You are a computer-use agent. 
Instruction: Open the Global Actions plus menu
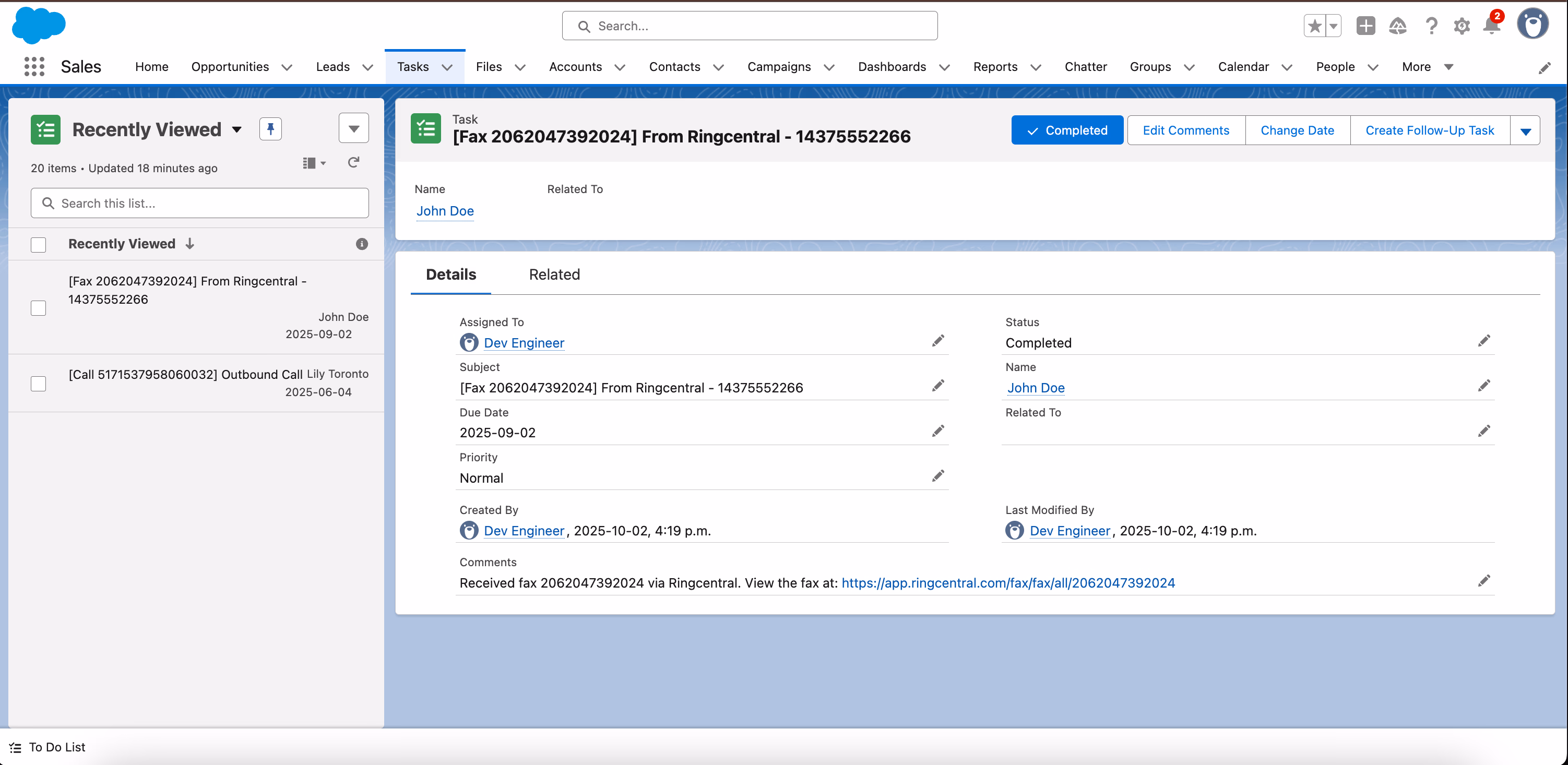pyautogui.click(x=1365, y=26)
